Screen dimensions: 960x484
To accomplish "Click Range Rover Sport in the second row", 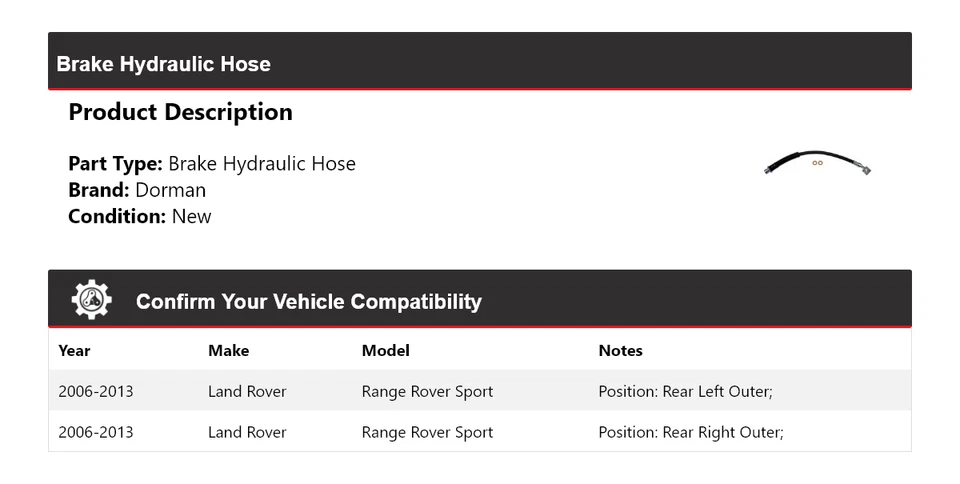I will 427,432.
